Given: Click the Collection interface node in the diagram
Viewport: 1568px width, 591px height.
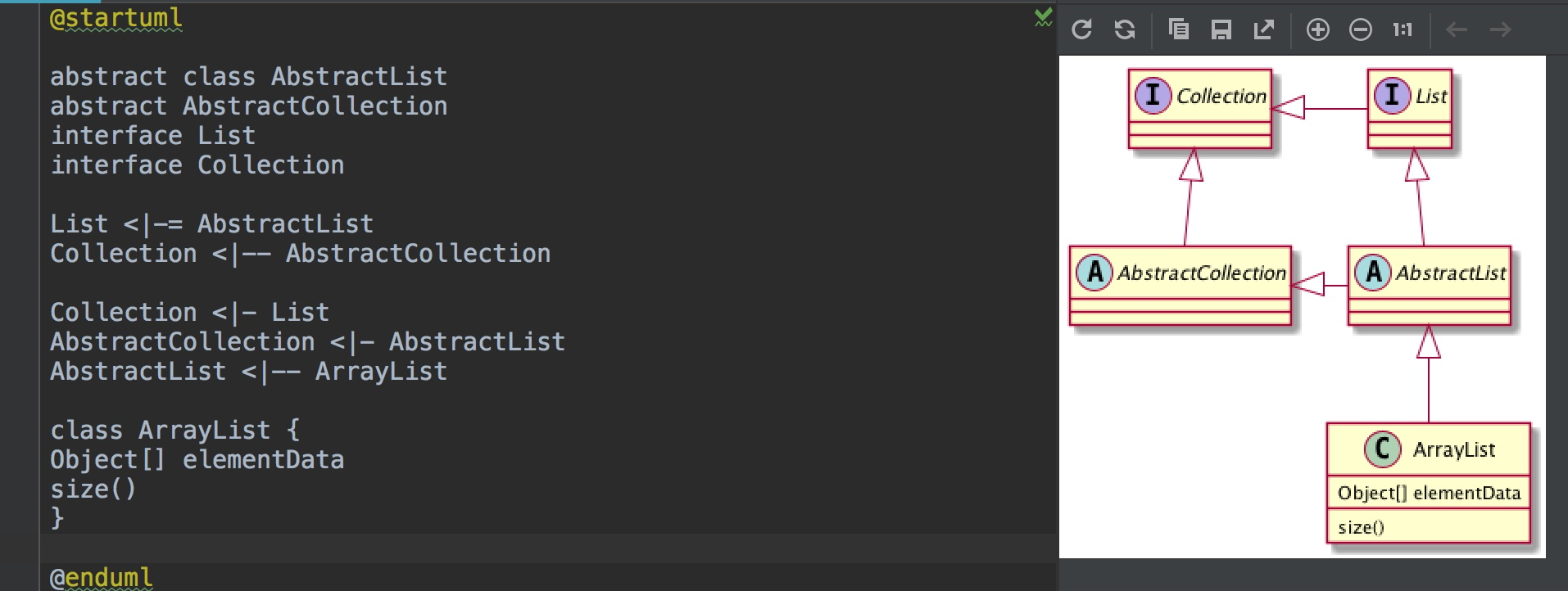Looking at the screenshot, I should point(1201,96).
